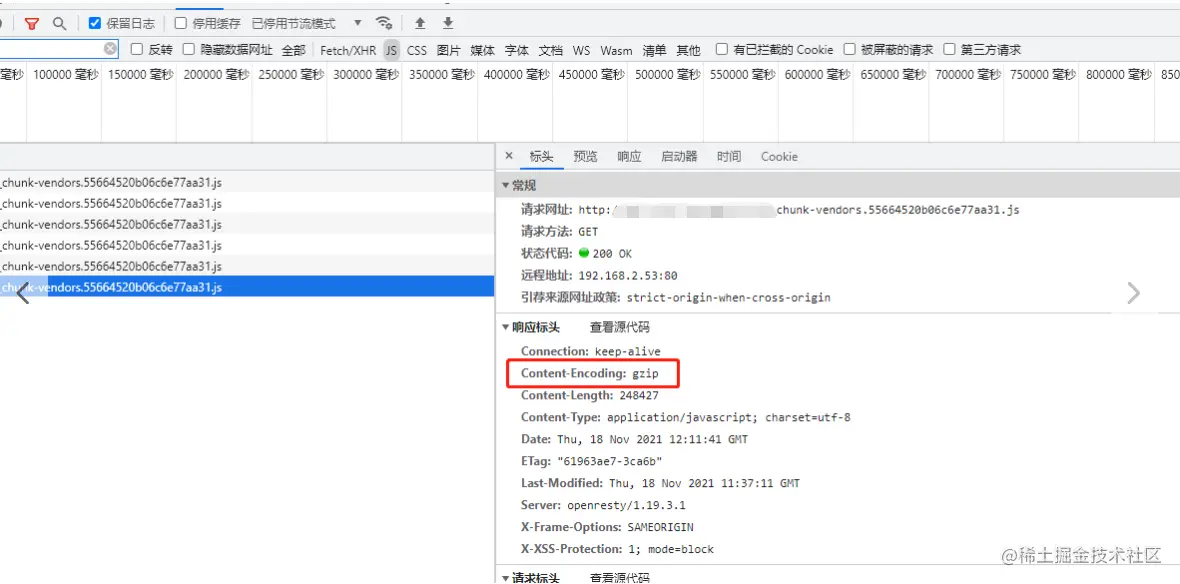
Task: Click the 400000 毫秒 timeline mark
Action: (517, 75)
